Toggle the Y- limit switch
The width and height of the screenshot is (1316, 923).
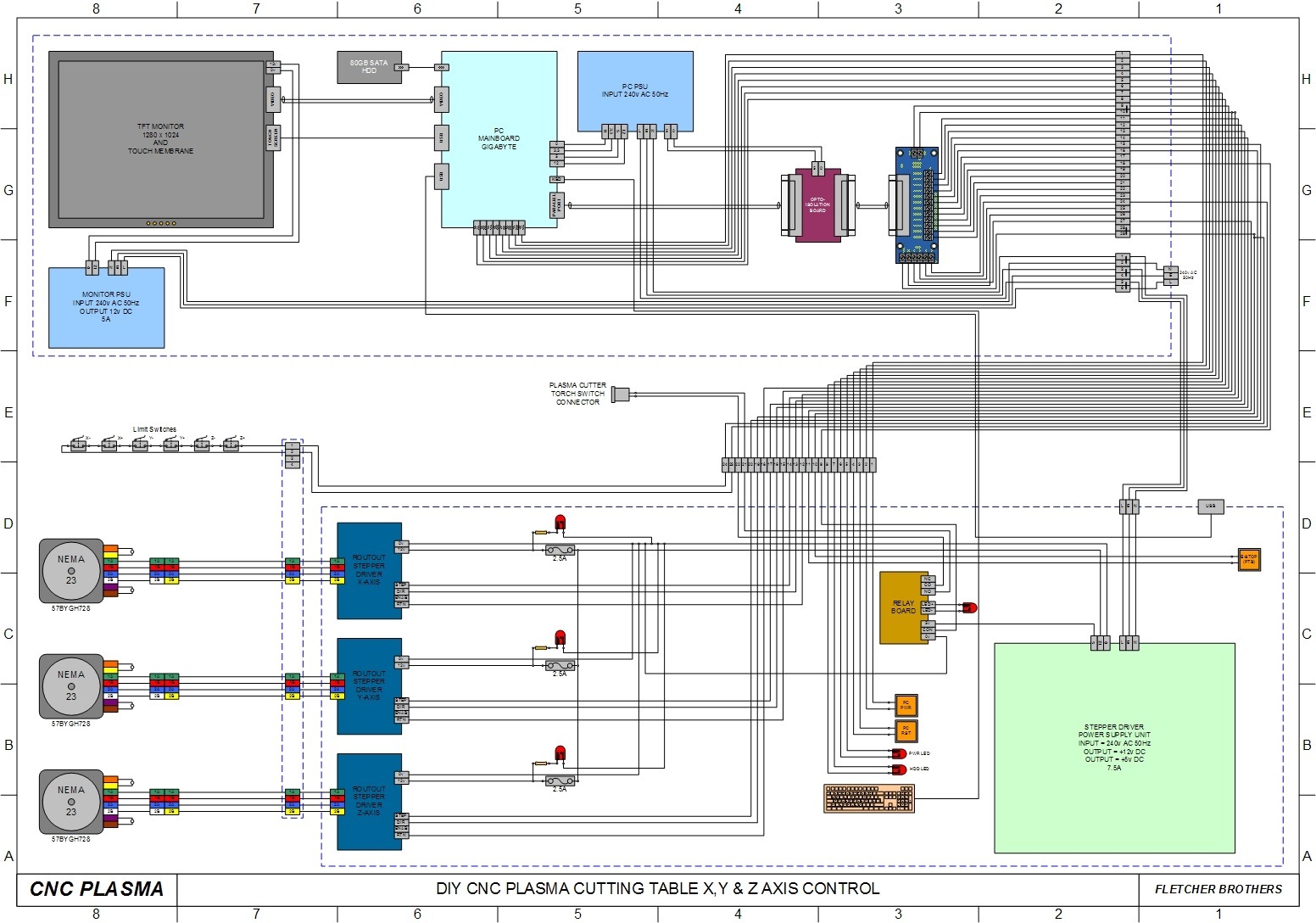pyautogui.click(x=140, y=445)
